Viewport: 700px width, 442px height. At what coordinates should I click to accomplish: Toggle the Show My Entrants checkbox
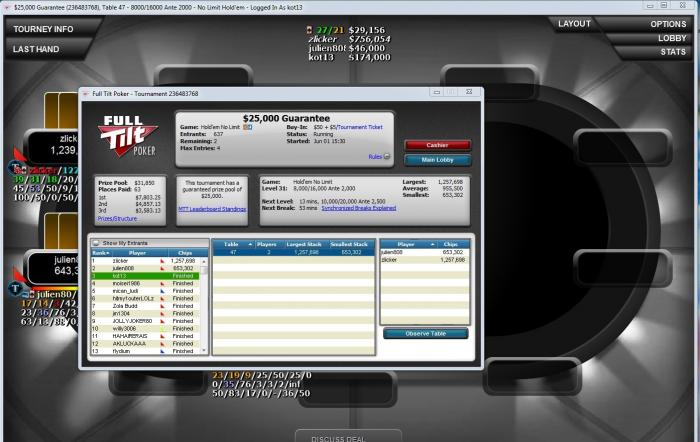(96, 243)
